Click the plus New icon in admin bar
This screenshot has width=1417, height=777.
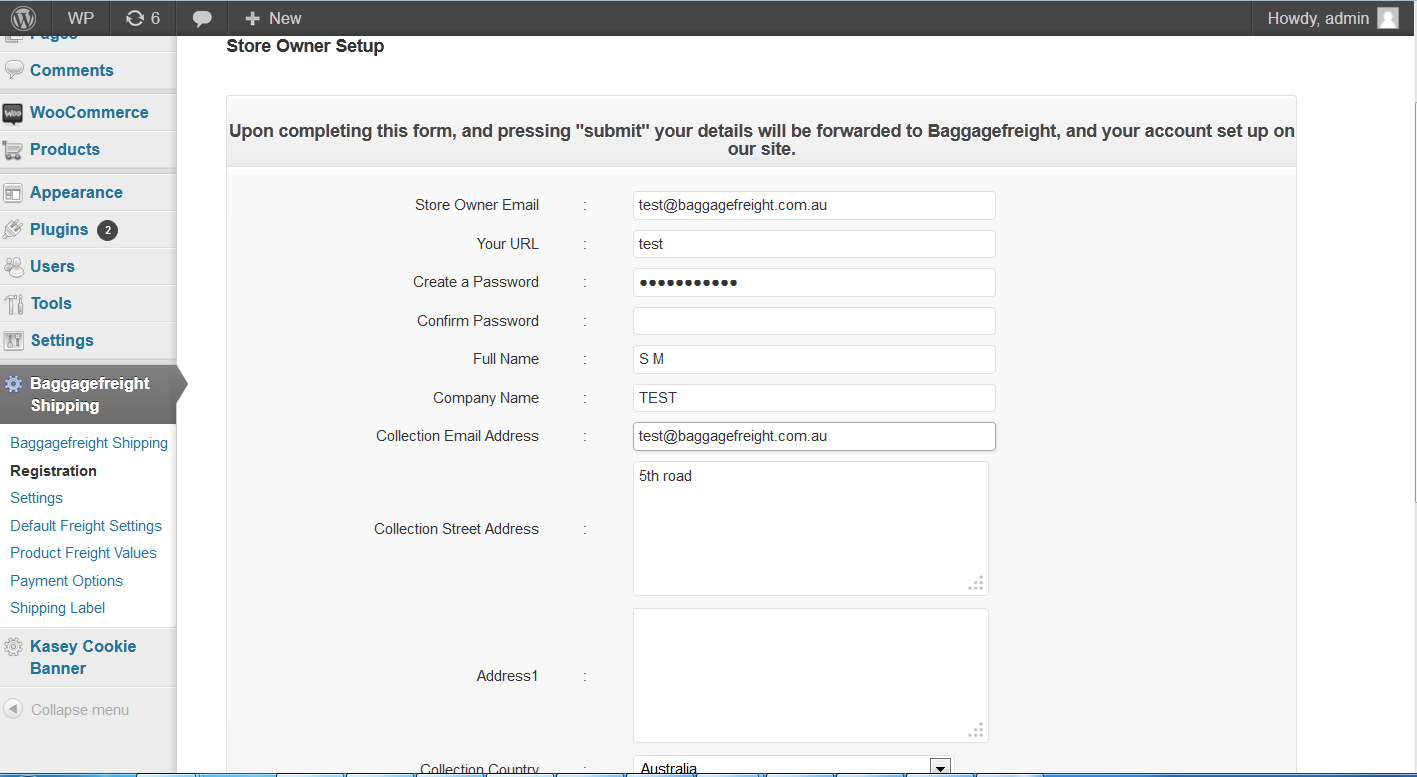pos(252,18)
